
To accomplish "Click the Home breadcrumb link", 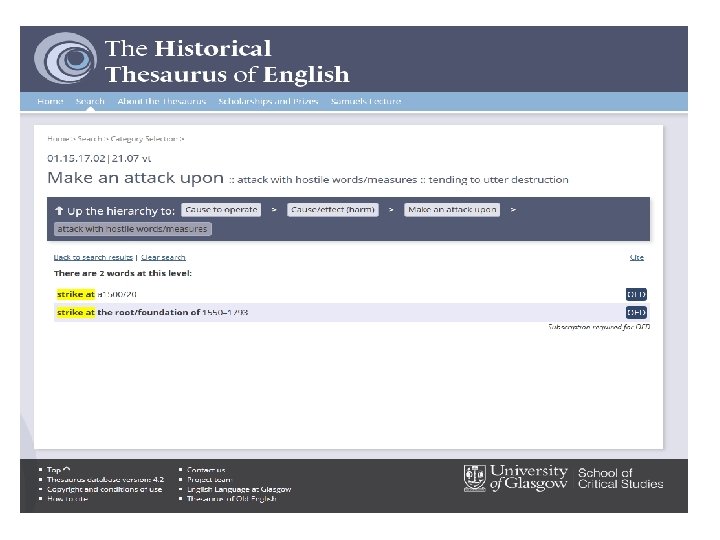I will click(x=58, y=139).
